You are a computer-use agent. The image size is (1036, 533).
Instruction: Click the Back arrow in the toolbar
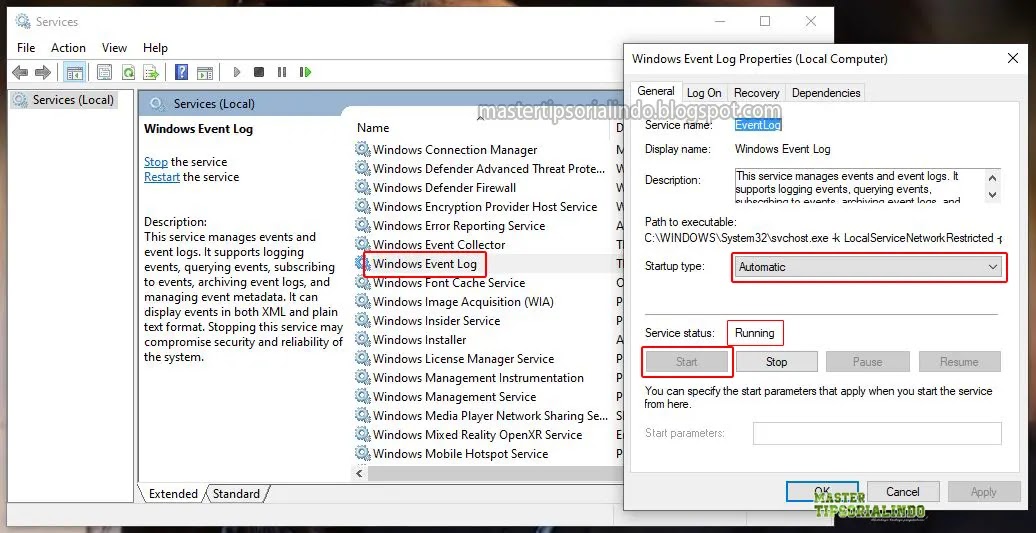[x=20, y=72]
